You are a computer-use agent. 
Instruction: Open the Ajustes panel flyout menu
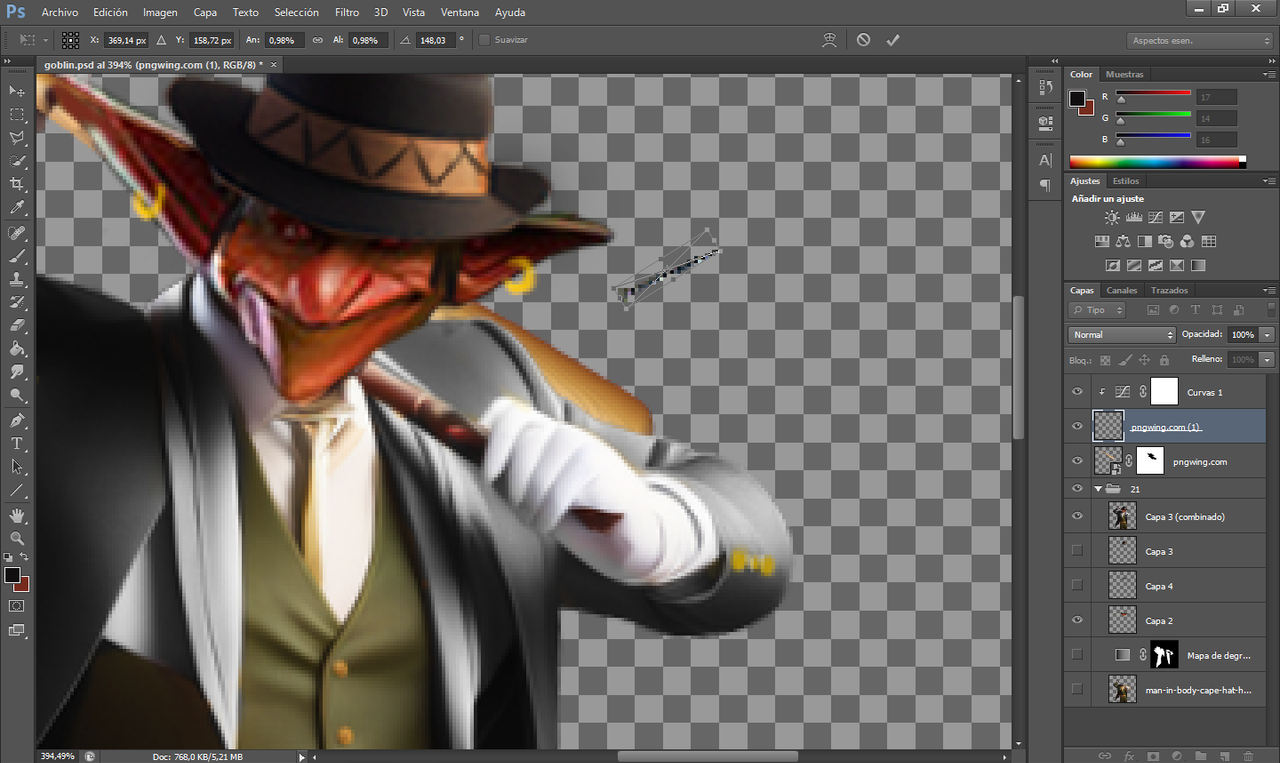pos(1270,181)
